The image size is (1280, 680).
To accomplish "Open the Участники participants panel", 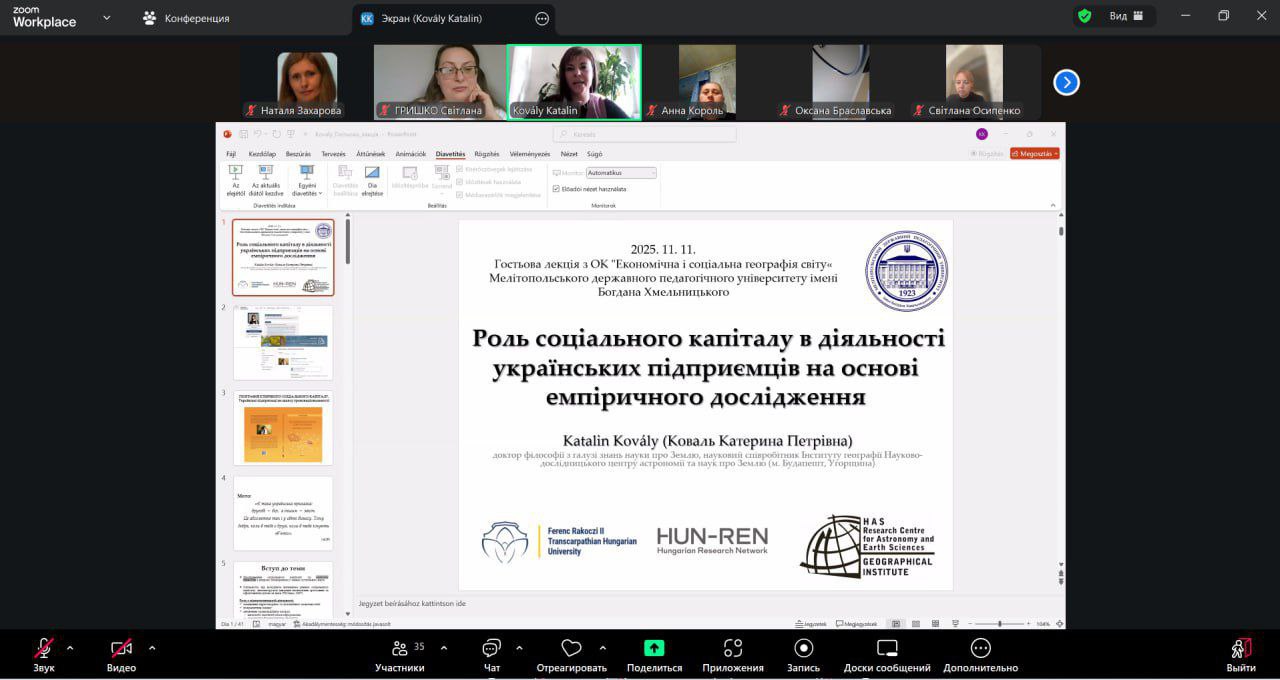I will tap(400, 649).
